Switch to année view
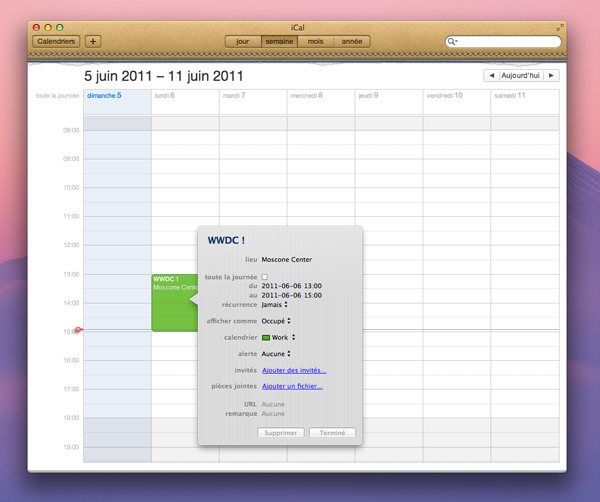 point(352,41)
